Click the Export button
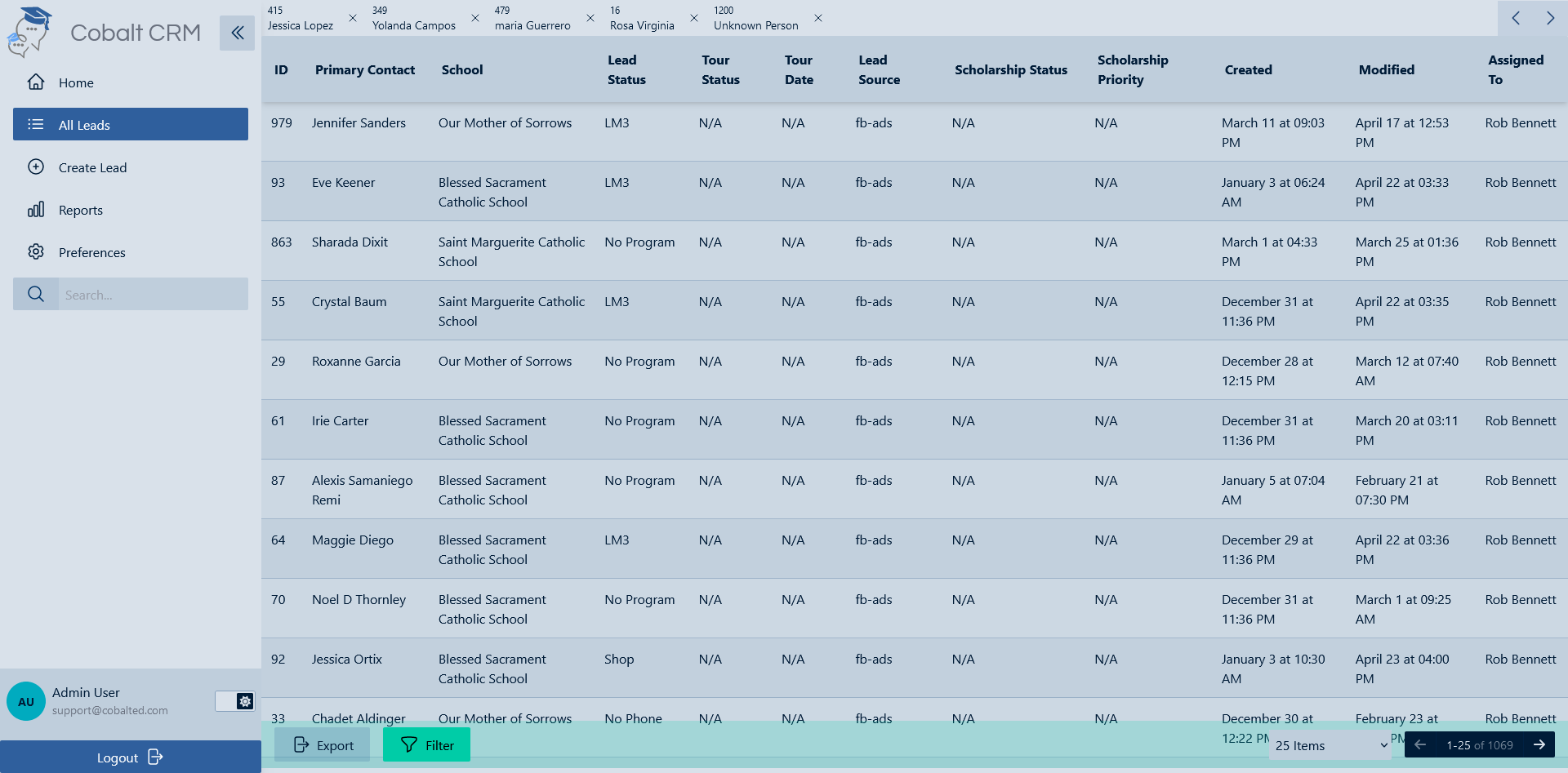1568x773 pixels. pyautogui.click(x=323, y=744)
